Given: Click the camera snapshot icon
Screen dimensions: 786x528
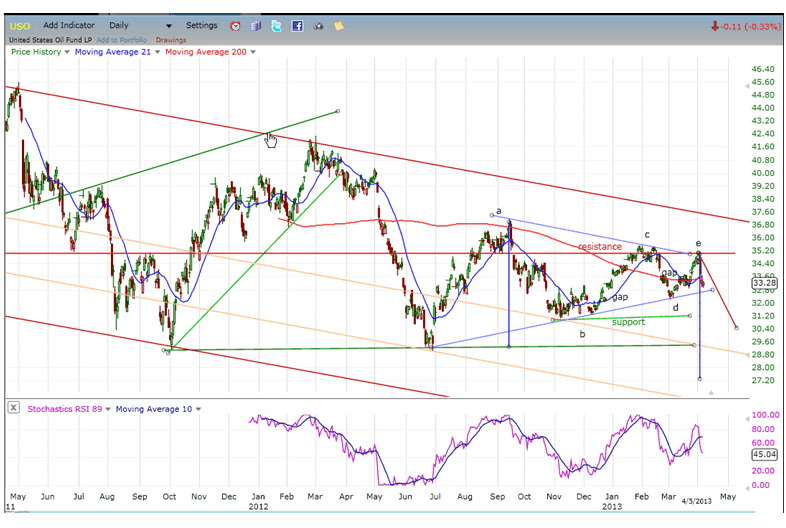Looking at the screenshot, I should (319, 25).
